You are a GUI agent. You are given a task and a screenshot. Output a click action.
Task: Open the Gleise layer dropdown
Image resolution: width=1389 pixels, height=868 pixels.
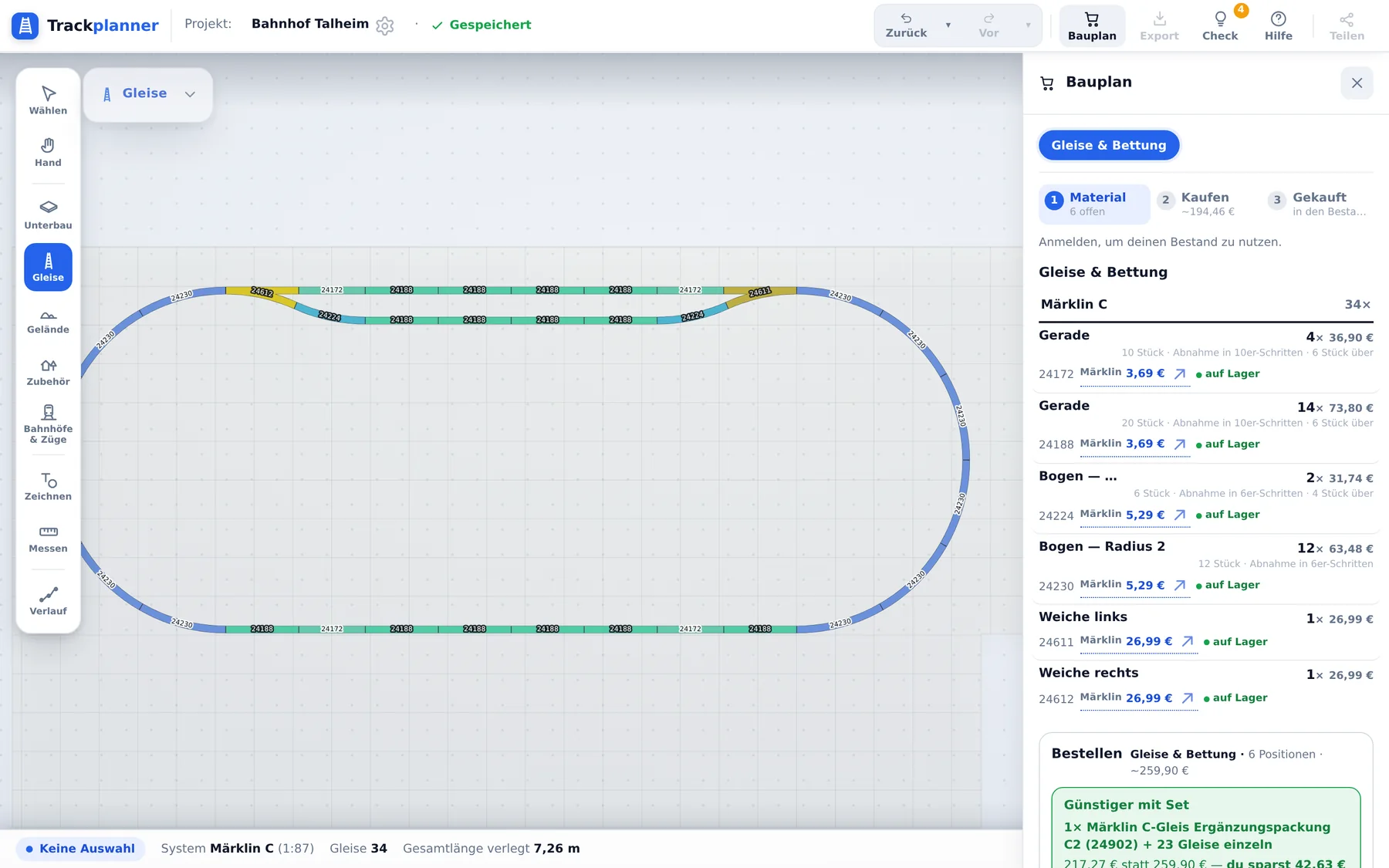click(x=148, y=94)
